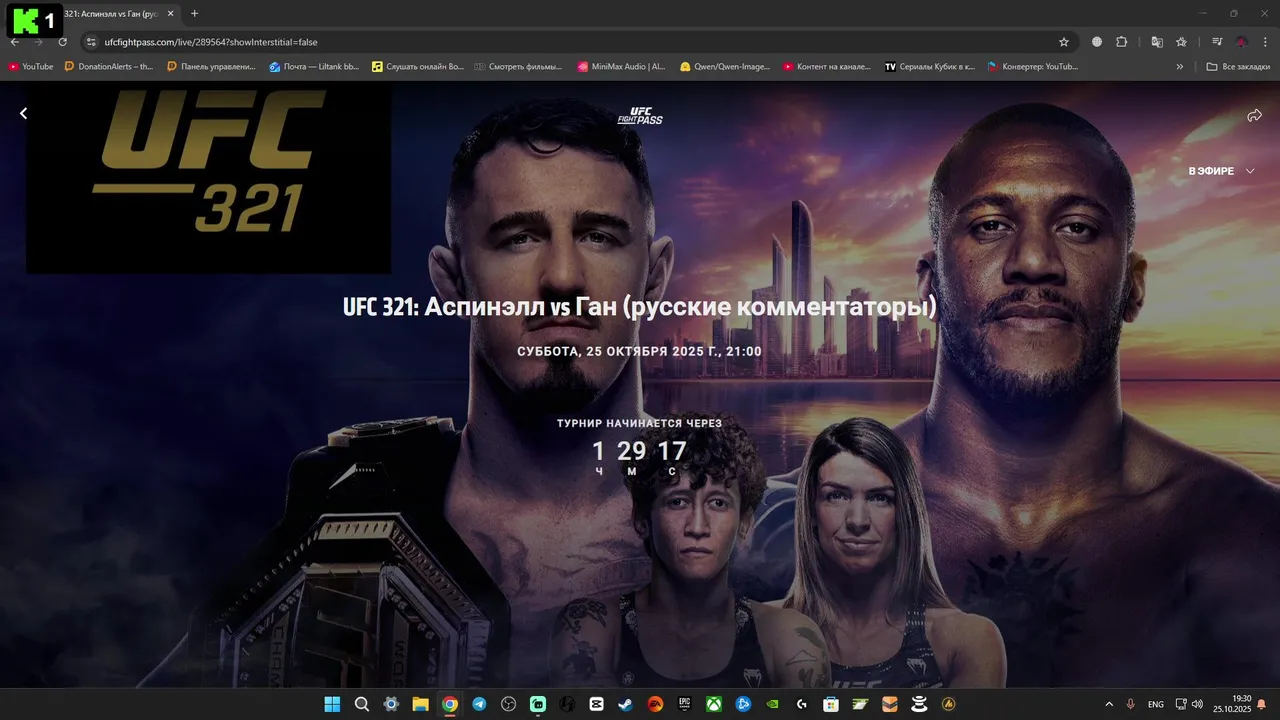
Task: Open the 'Почта — Liltank' bookmark
Action: click(x=315, y=67)
